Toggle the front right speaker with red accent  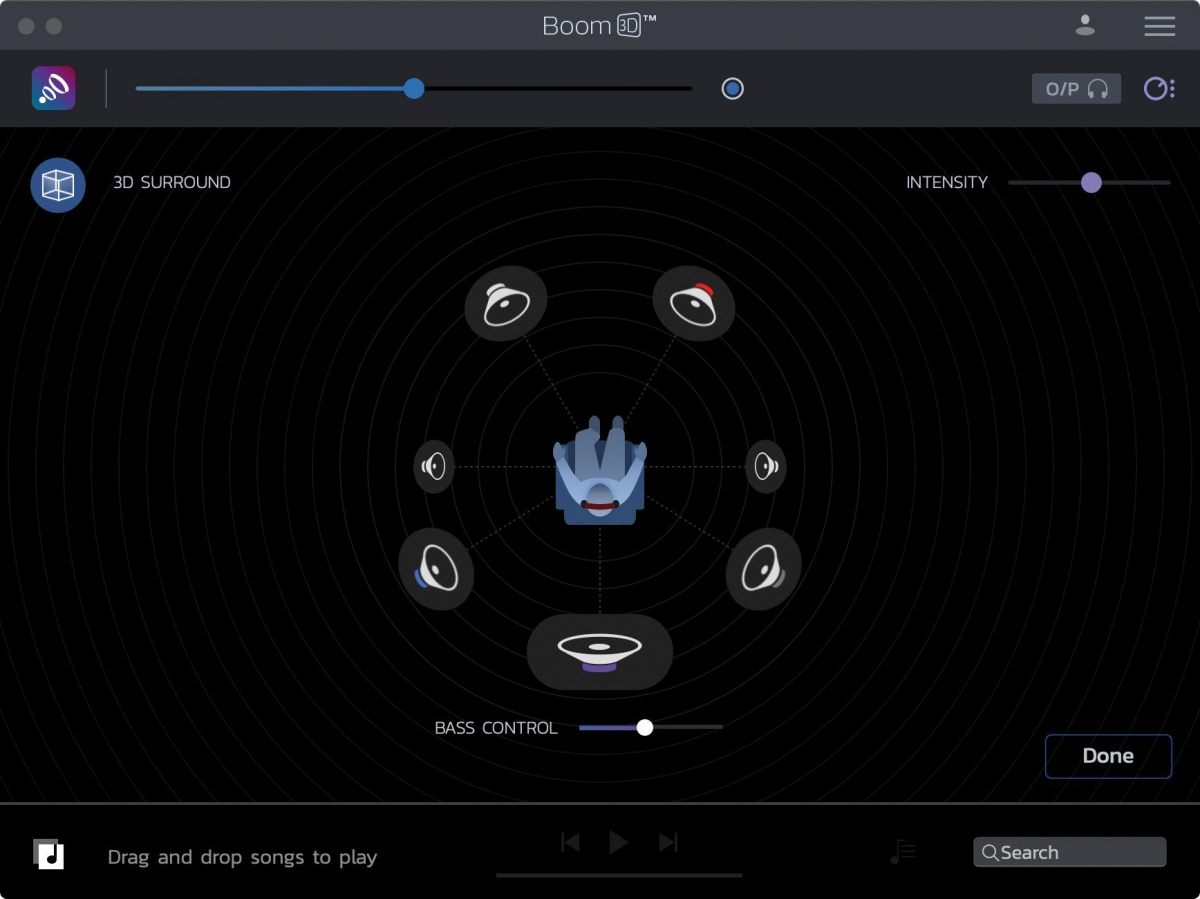tap(694, 303)
